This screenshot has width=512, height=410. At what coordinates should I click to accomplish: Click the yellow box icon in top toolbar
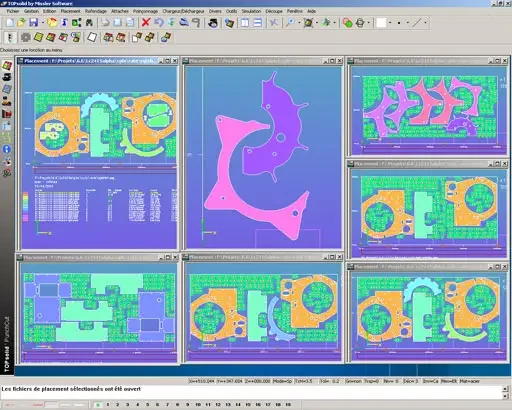[x=52, y=23]
